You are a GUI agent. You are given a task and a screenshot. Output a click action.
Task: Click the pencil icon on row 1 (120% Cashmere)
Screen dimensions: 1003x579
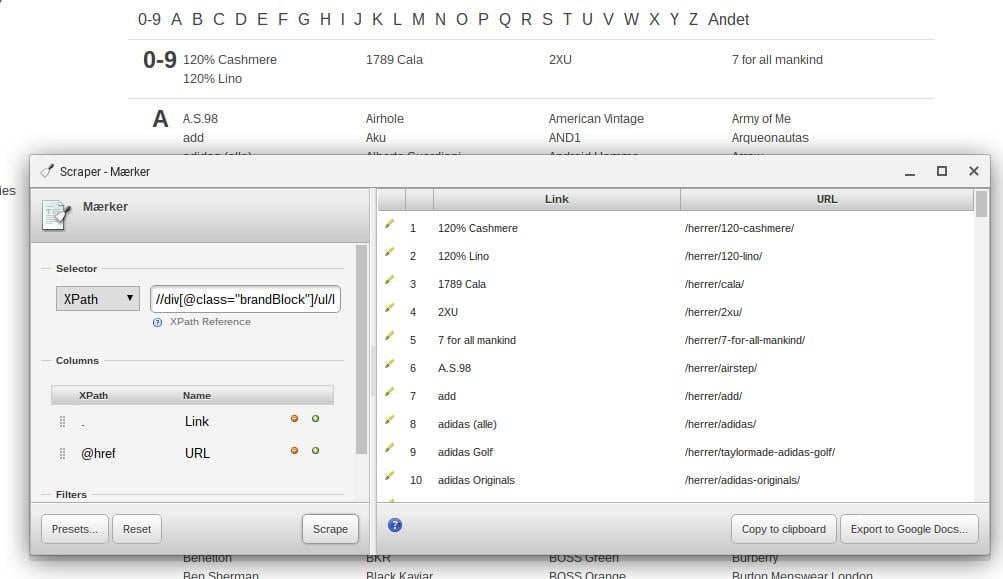390,224
